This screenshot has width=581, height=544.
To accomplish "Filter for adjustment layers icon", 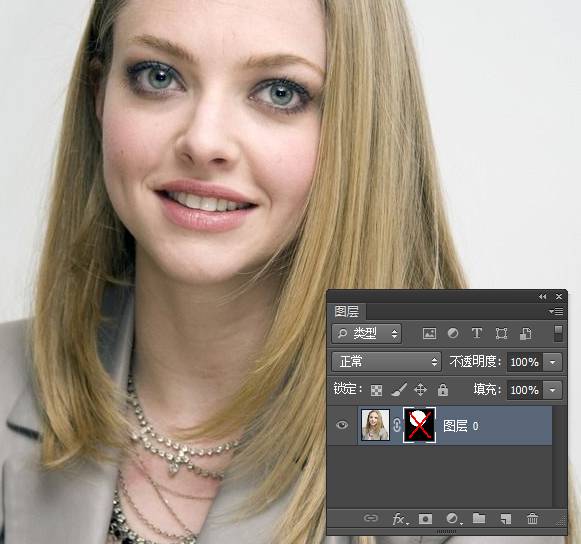I will point(453,334).
